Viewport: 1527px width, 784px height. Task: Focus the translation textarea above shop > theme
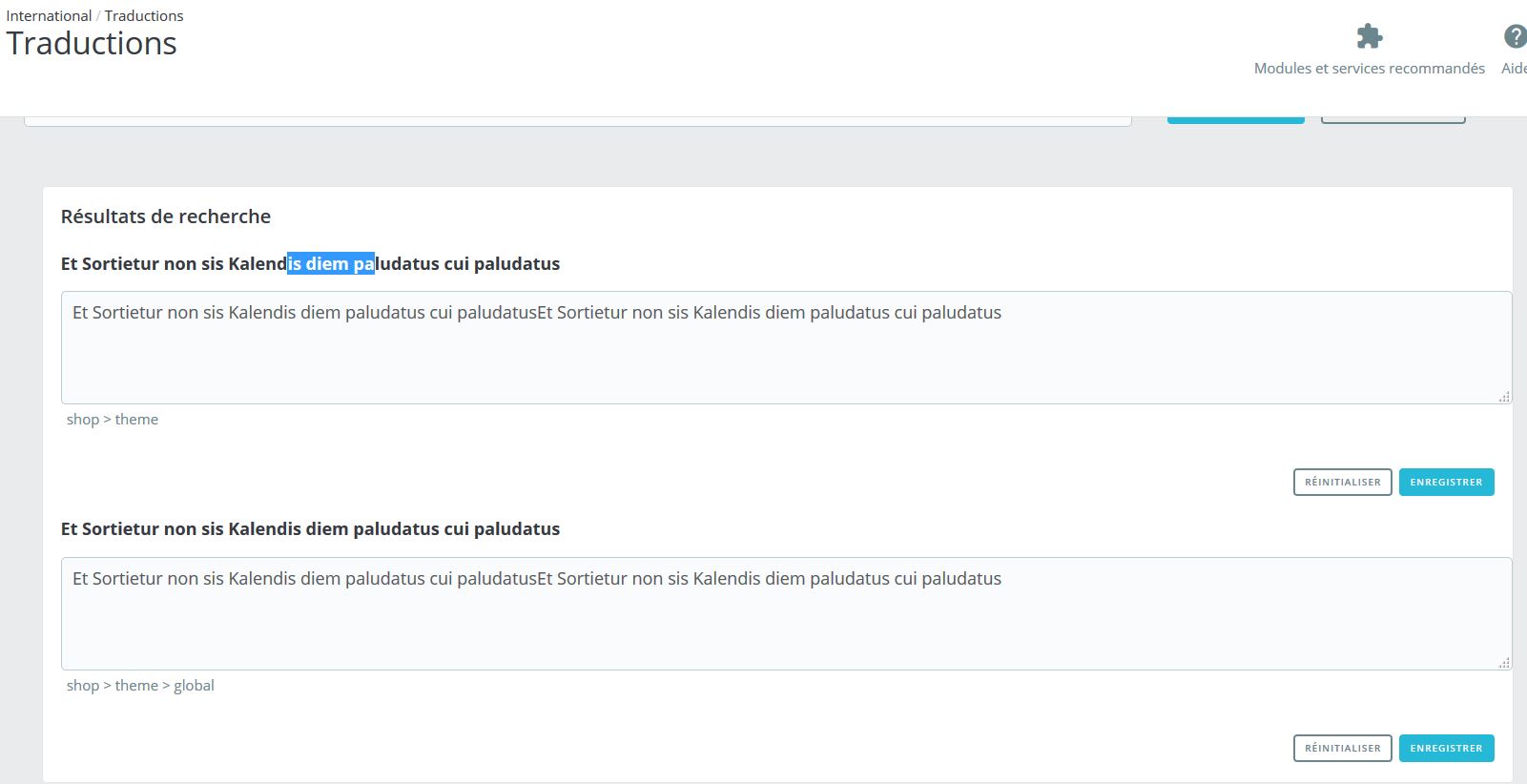[786, 347]
